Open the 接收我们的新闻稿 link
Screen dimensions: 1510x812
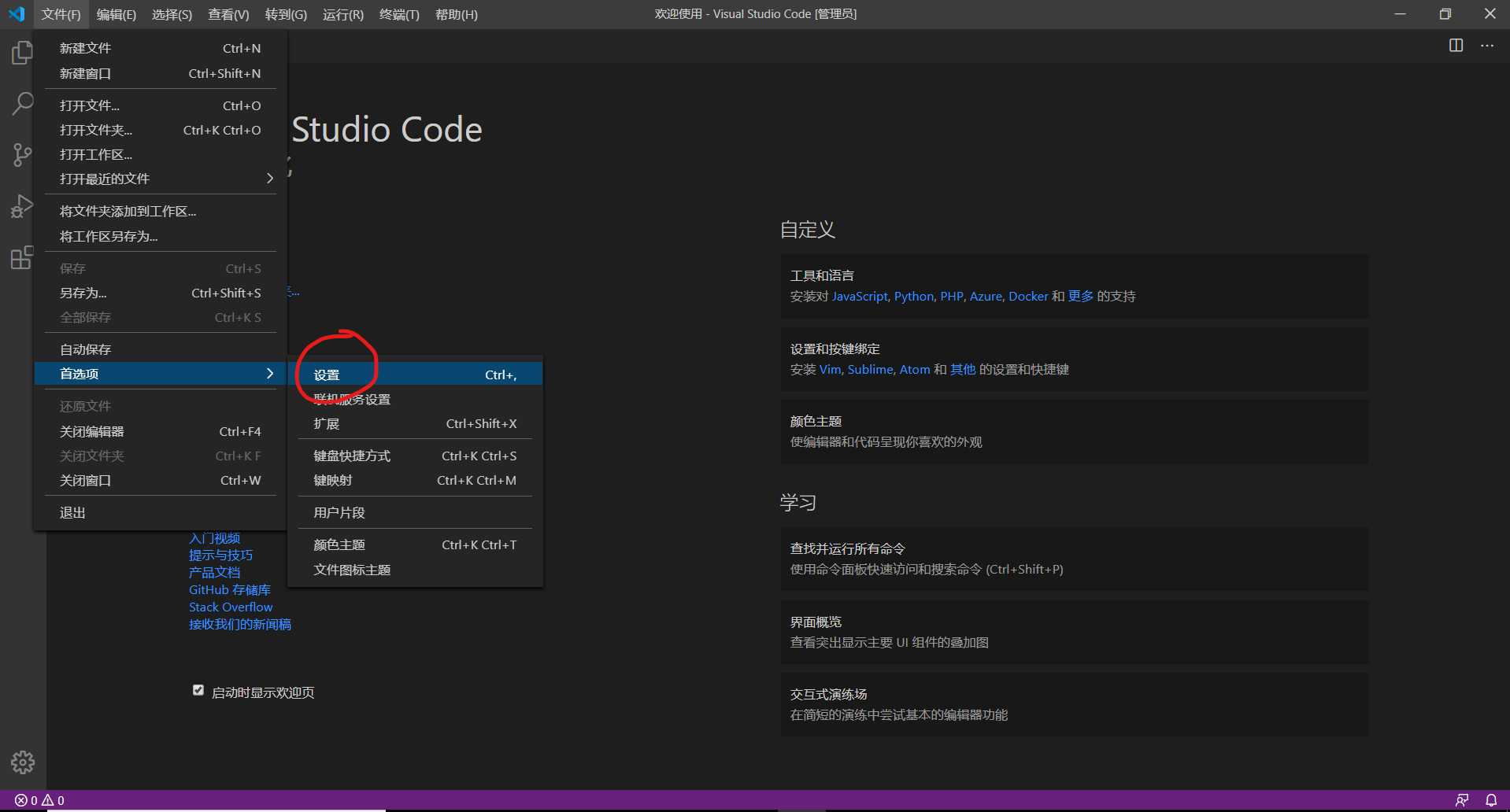click(x=240, y=624)
